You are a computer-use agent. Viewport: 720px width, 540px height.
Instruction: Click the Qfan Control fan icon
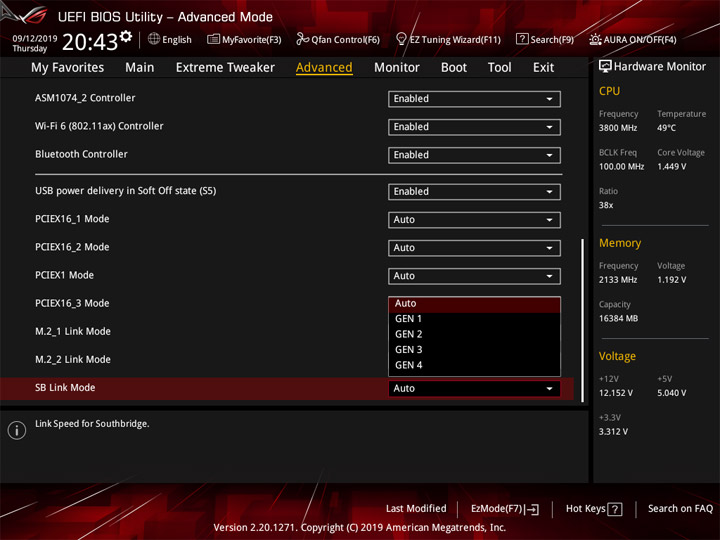[x=302, y=39]
